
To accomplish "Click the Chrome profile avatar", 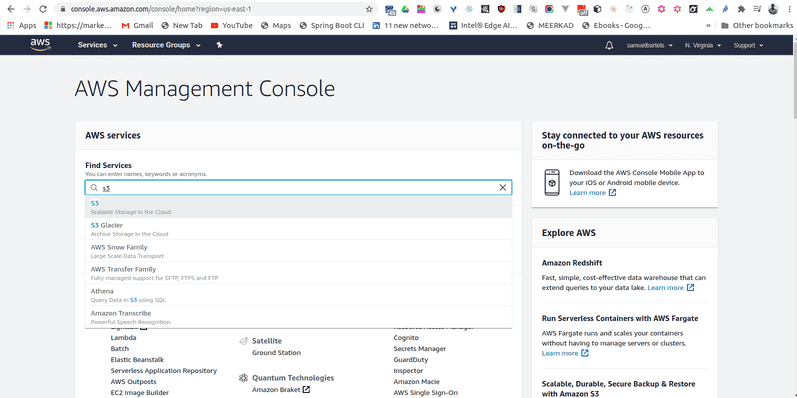I will [x=773, y=9].
